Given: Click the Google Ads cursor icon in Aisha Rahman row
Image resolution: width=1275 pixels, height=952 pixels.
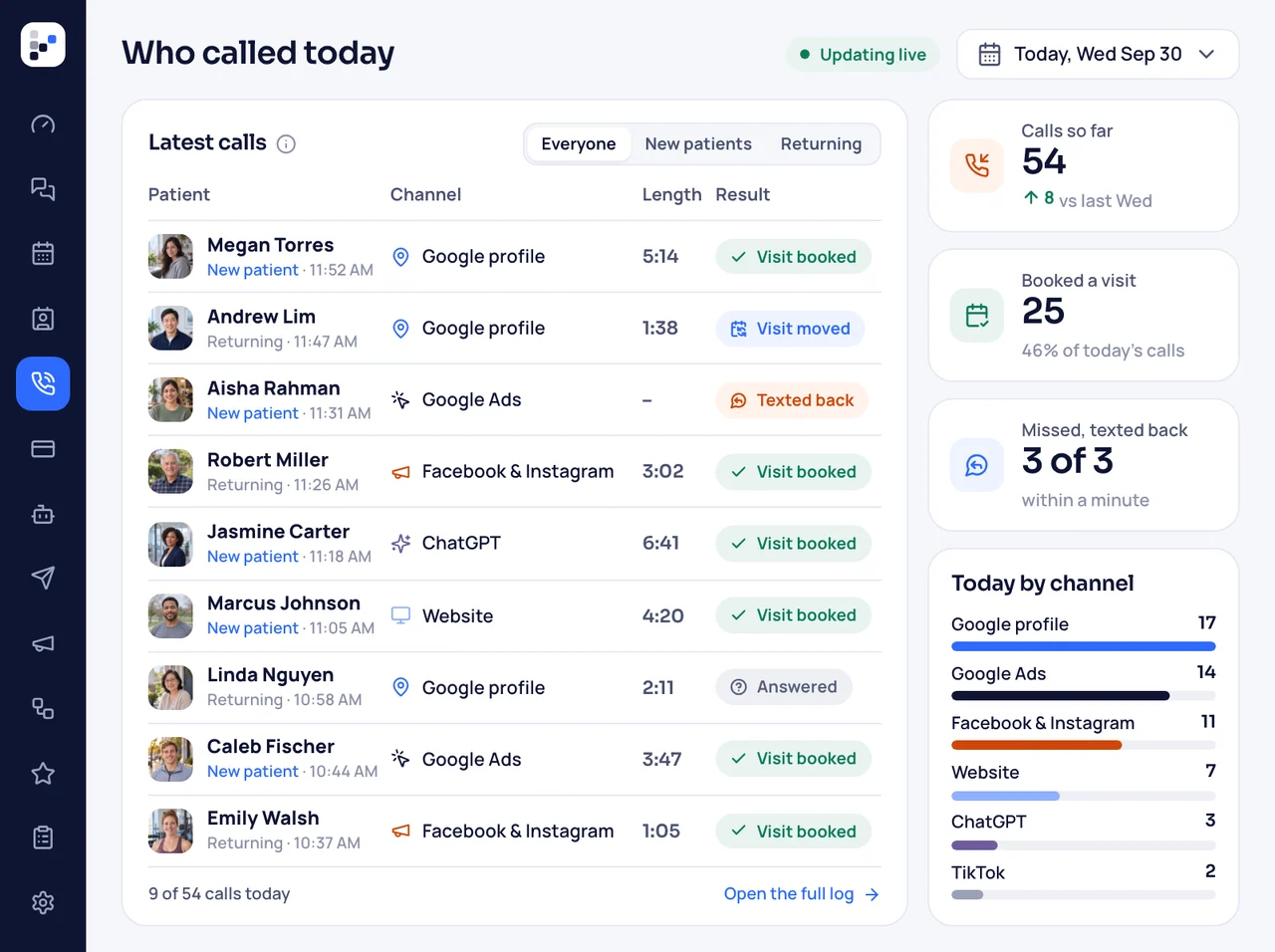Looking at the screenshot, I should [x=400, y=400].
